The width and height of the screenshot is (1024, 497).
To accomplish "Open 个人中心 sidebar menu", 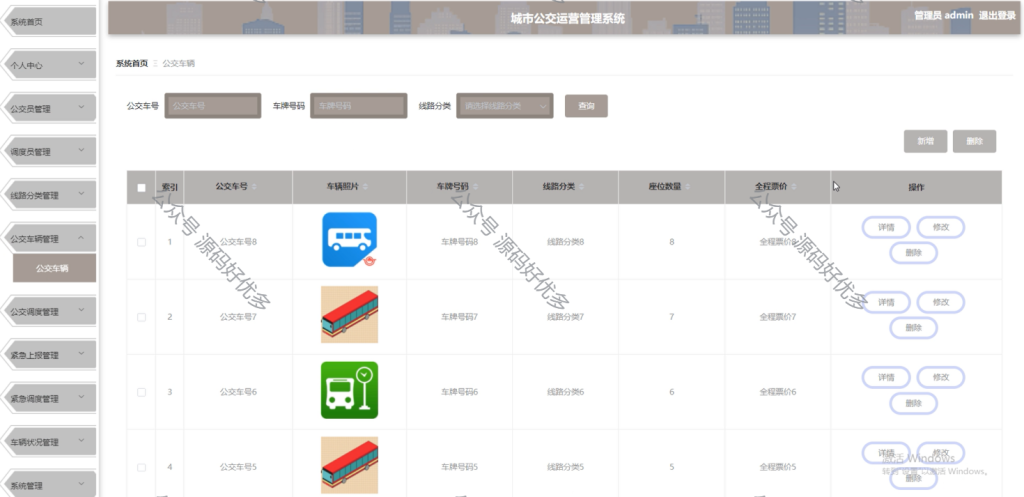I will pos(50,65).
